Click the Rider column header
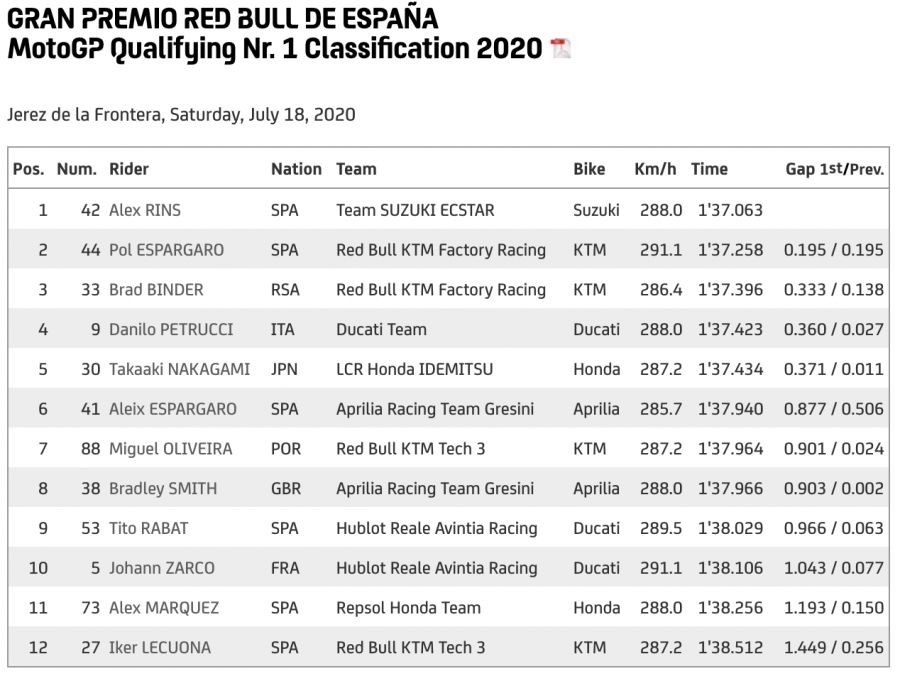The image size is (900, 676). click(x=129, y=169)
